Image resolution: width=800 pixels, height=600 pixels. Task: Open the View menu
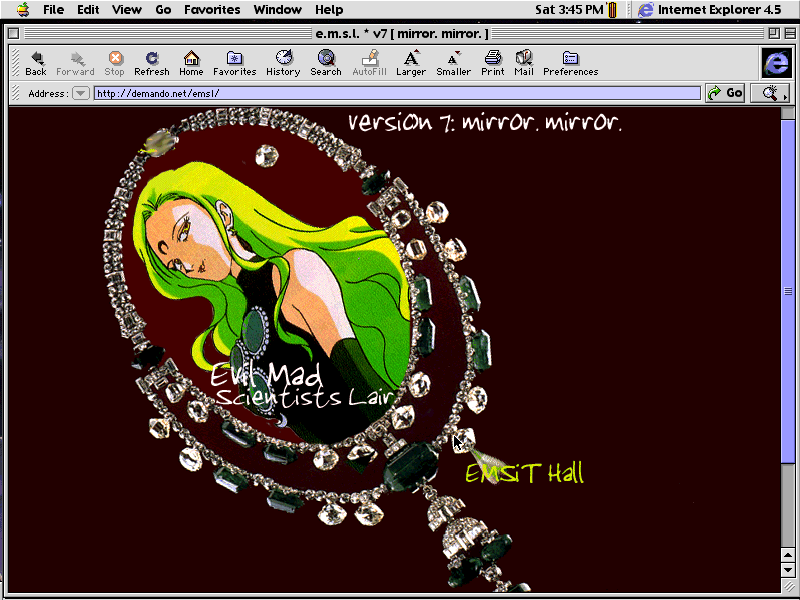[127, 10]
